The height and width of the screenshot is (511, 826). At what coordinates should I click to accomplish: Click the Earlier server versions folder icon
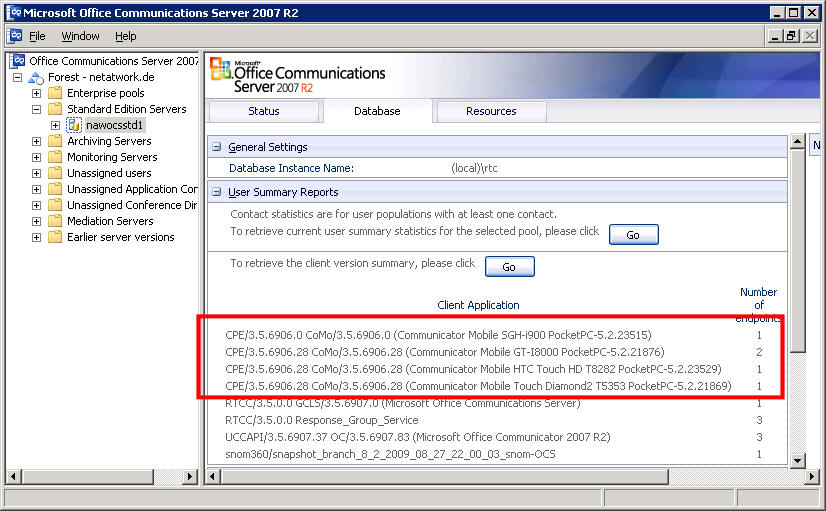(55, 237)
